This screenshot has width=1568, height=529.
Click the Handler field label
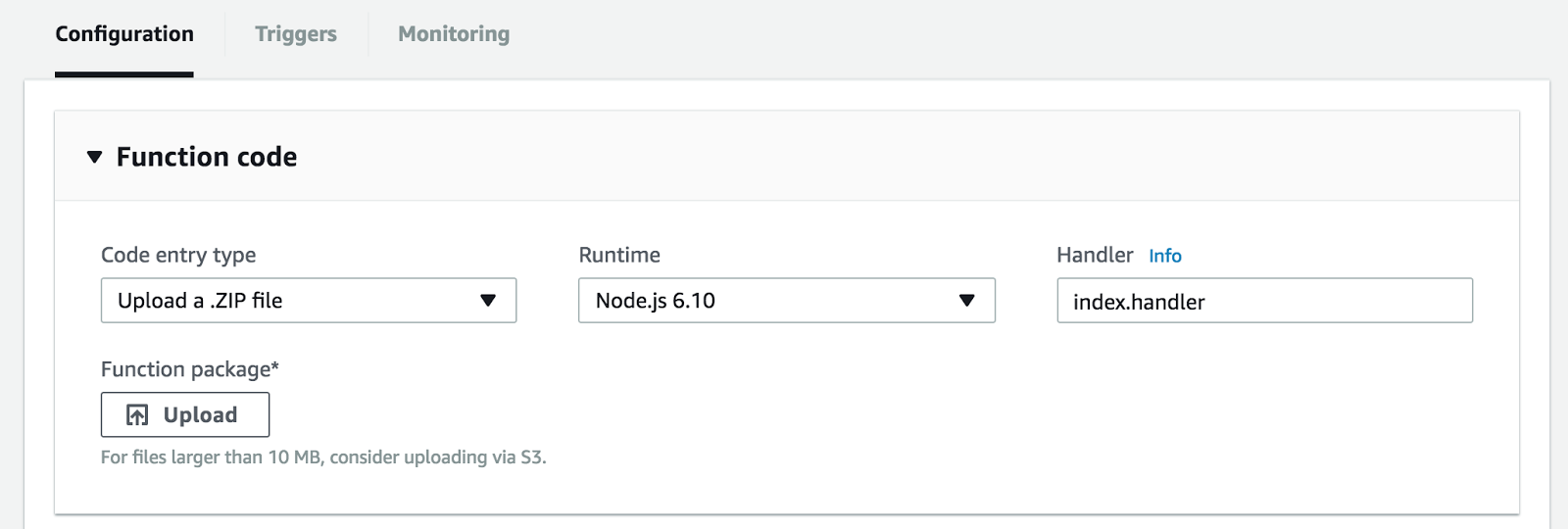click(1095, 255)
